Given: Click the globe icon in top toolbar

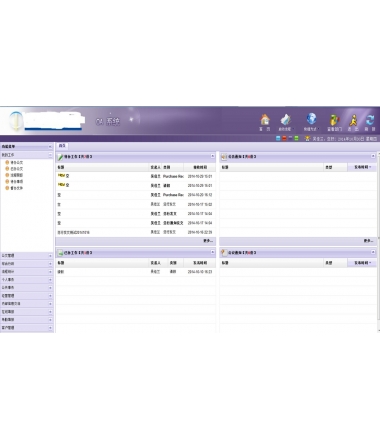Looking at the screenshot, I should point(311,119).
